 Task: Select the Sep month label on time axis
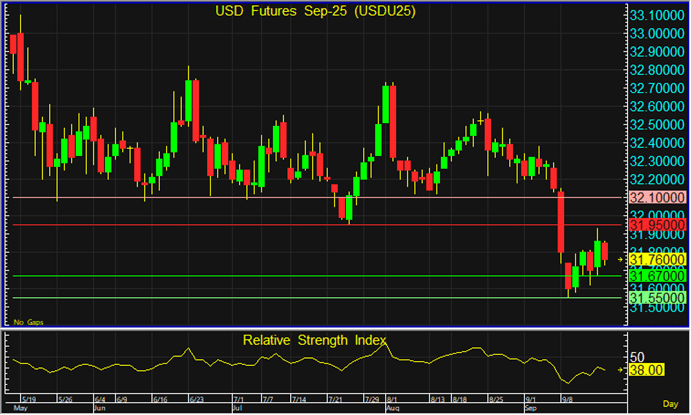point(532,409)
